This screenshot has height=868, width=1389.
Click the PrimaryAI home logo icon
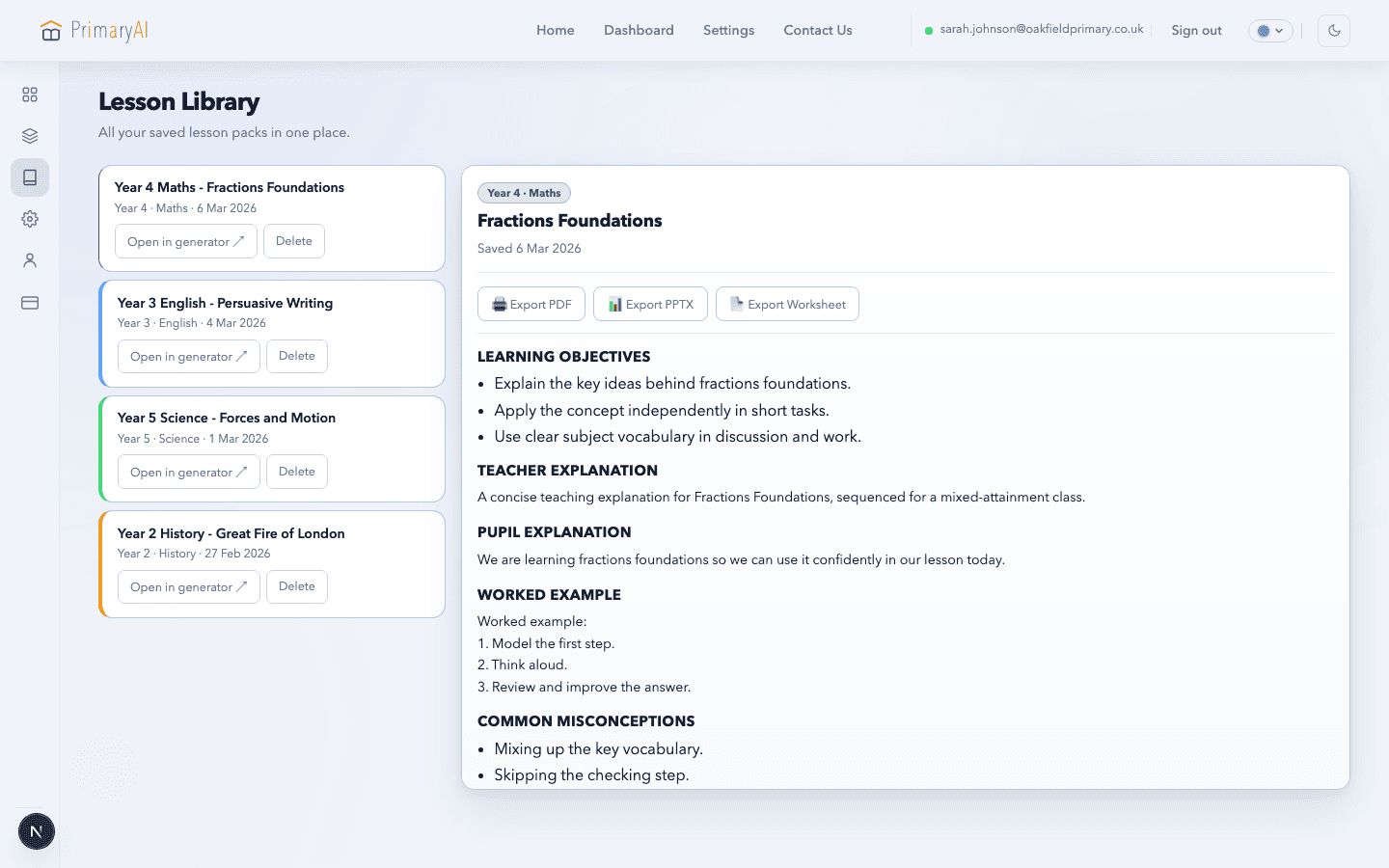pyautogui.click(x=50, y=30)
